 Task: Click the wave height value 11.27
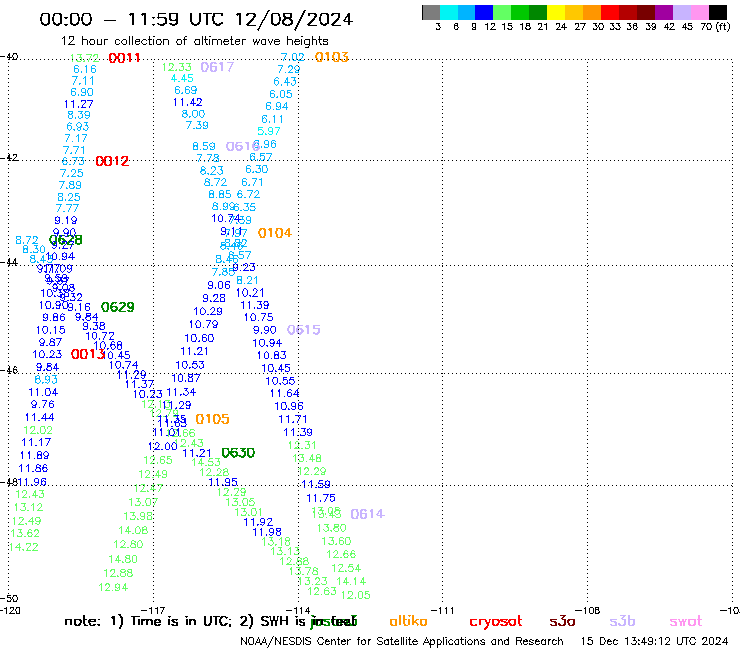78,104
